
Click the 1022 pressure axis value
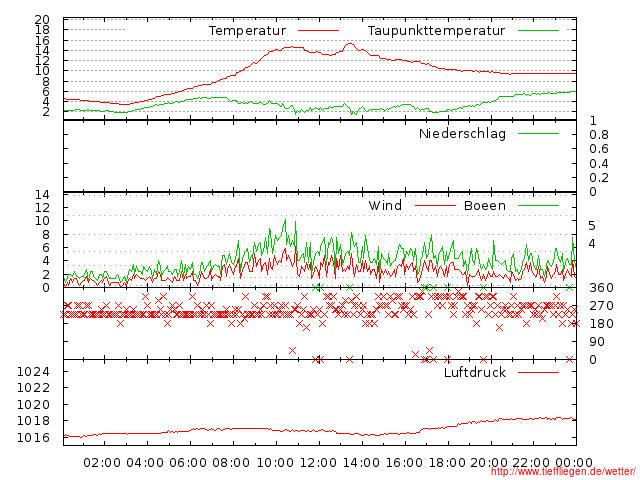[33, 387]
